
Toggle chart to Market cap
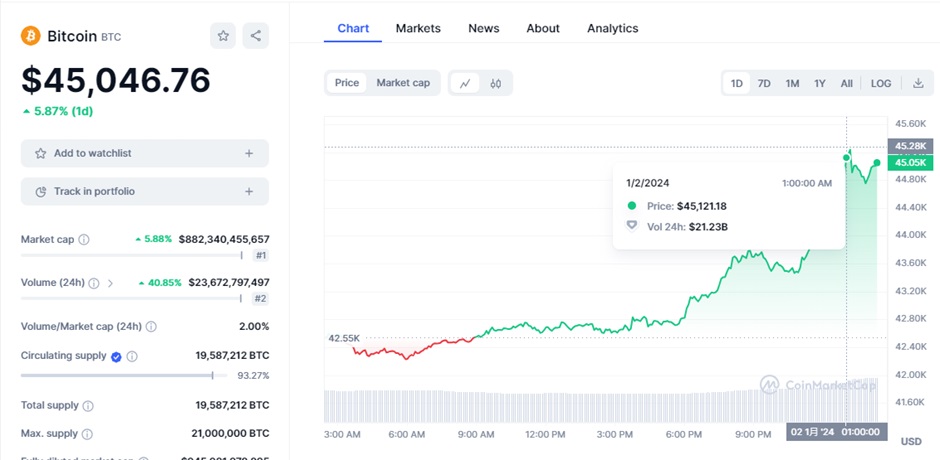pos(403,83)
